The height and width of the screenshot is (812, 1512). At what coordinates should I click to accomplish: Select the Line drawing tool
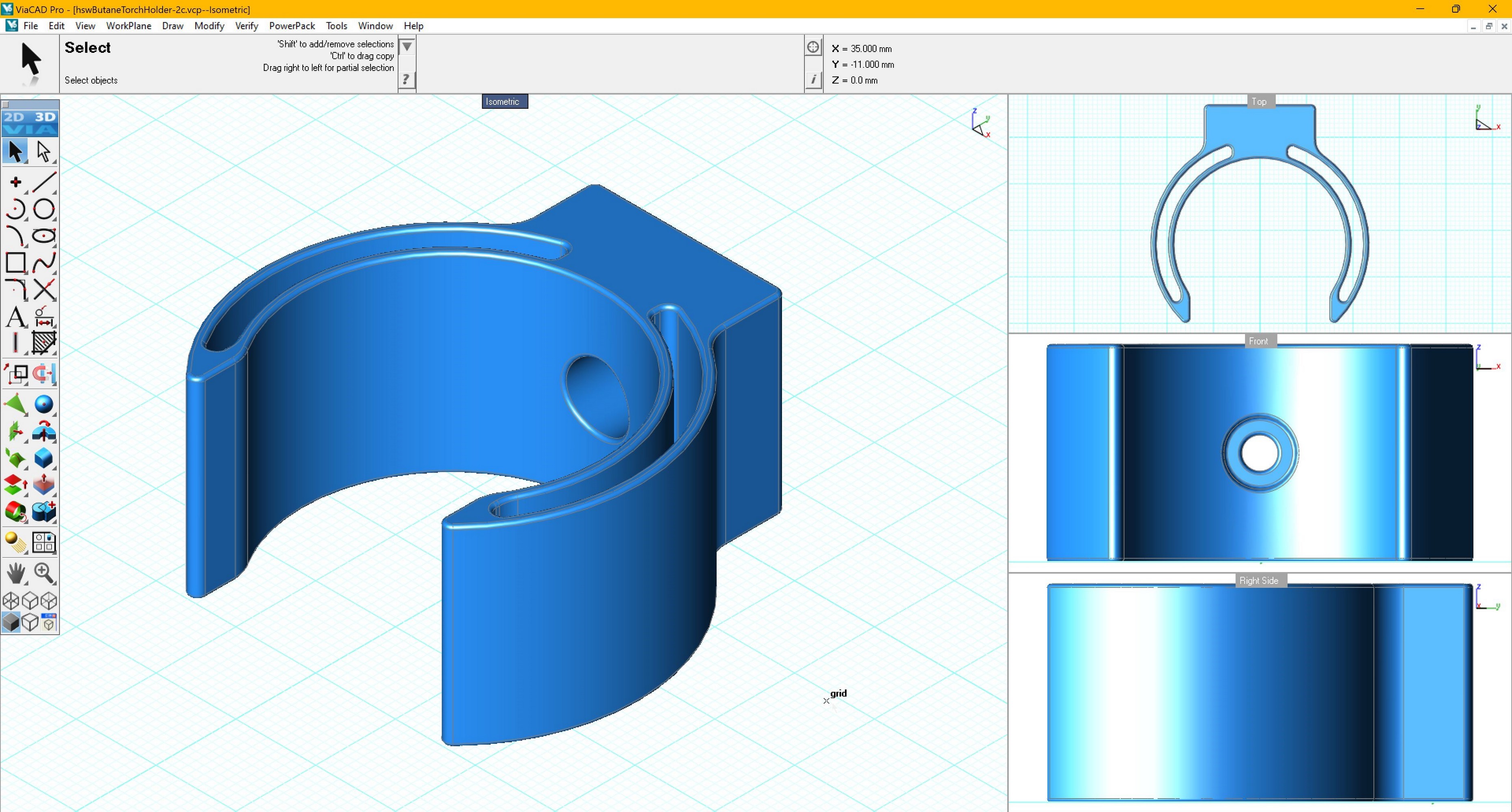point(44,182)
